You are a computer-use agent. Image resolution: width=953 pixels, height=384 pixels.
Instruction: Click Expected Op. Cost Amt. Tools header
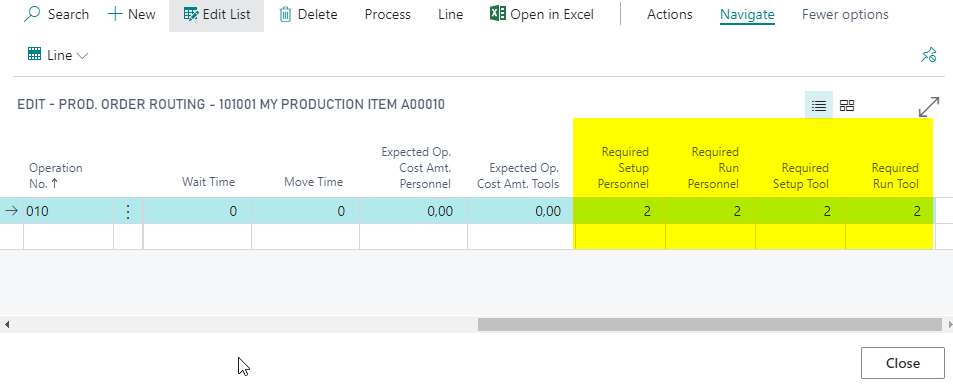click(518, 175)
